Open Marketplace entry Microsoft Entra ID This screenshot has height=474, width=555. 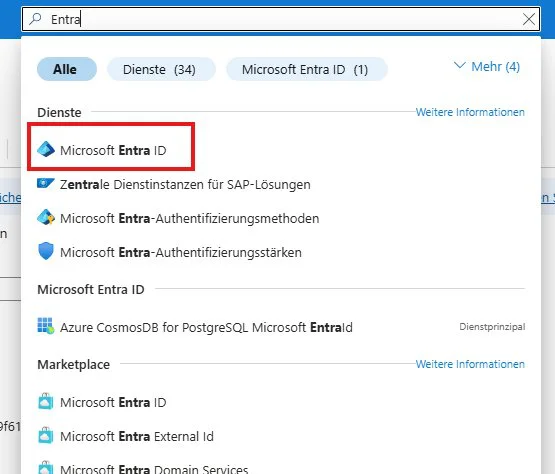[x=113, y=402]
